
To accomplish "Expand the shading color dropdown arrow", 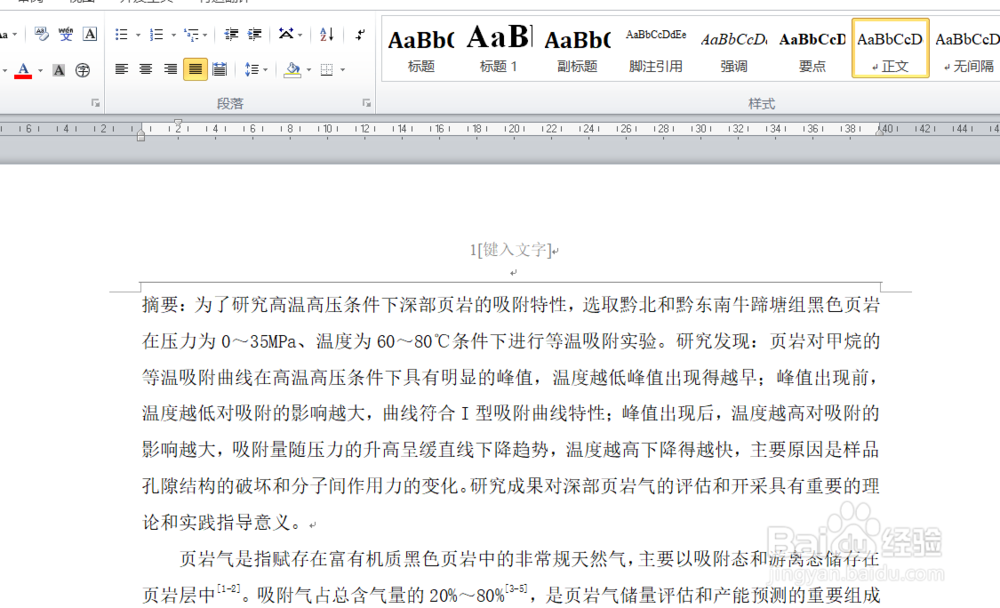I will [x=308, y=70].
